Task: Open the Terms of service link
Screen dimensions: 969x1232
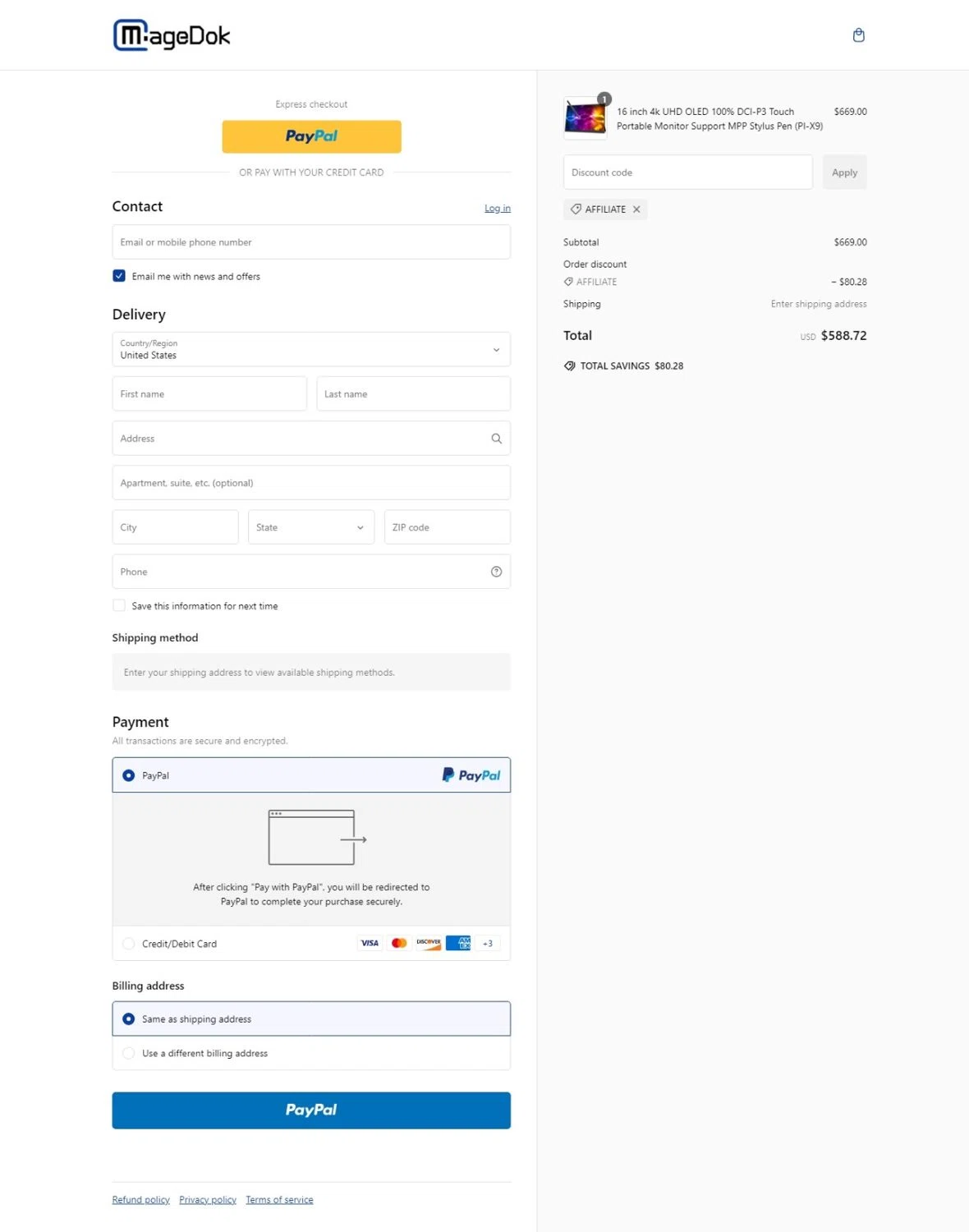Action: point(279,1200)
